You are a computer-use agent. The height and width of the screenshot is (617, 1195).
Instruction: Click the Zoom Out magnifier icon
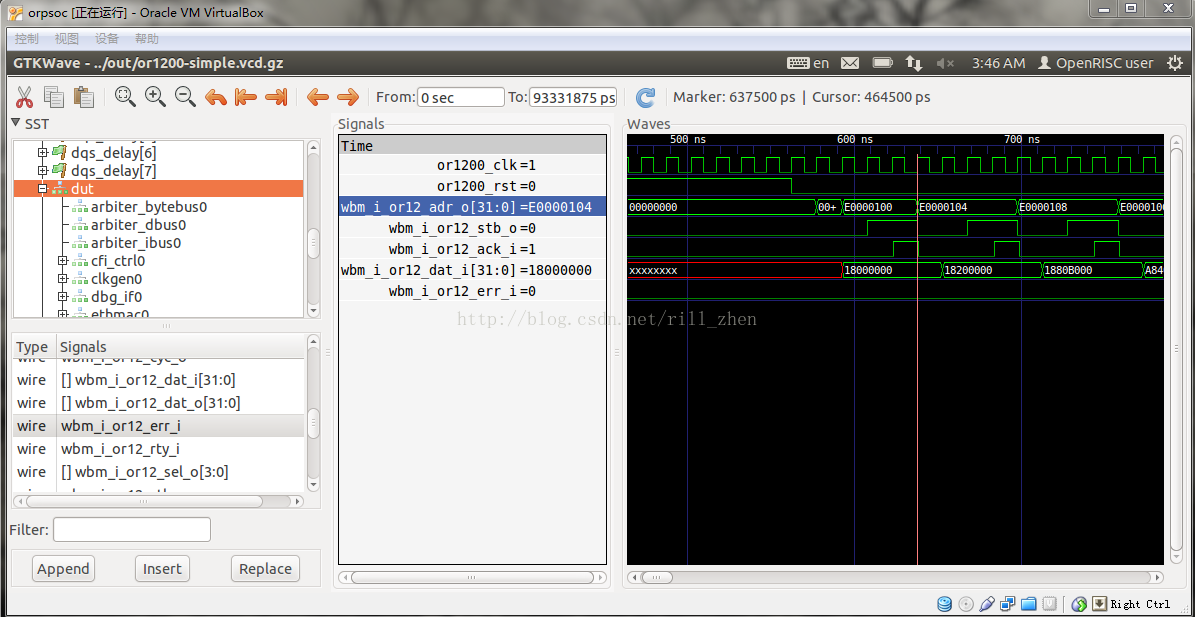(x=185, y=96)
